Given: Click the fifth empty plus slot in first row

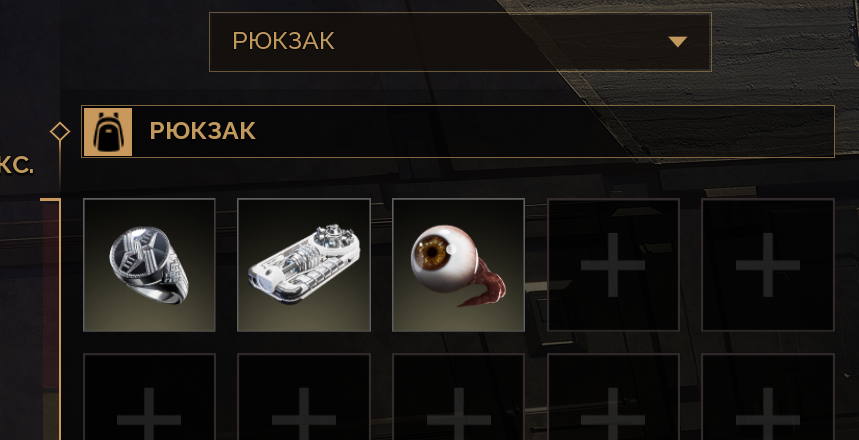Looking at the screenshot, I should (x=768, y=265).
